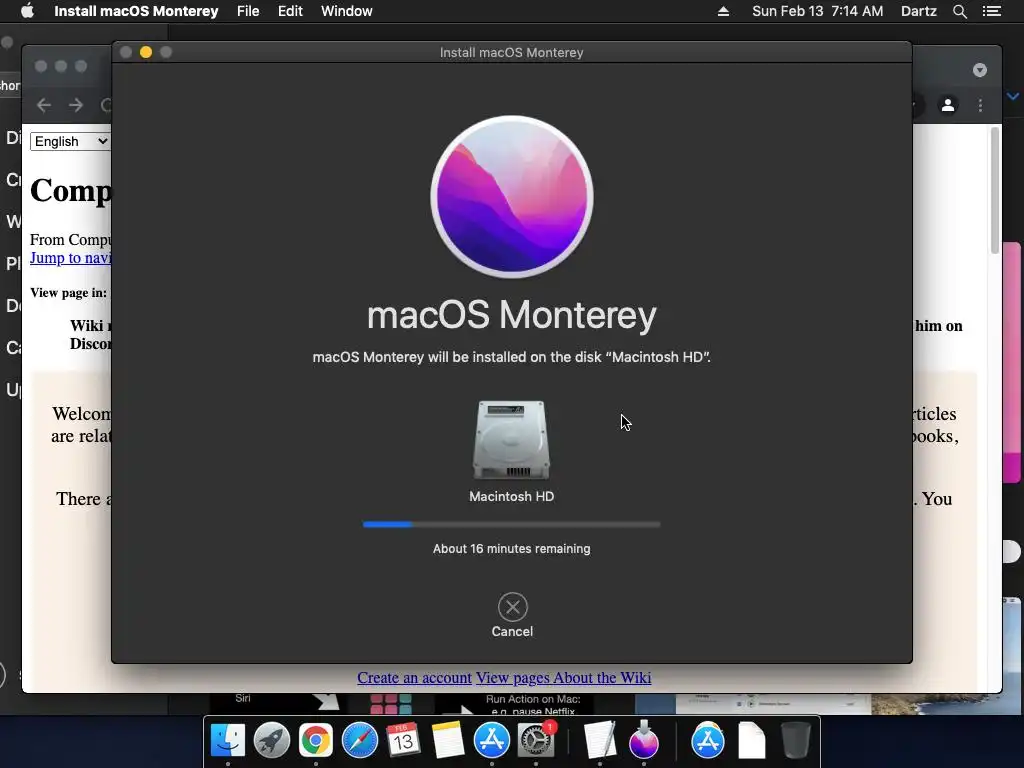Viewport: 1024px width, 768px height.
Task: Click the View pages link
Action: click(513, 678)
